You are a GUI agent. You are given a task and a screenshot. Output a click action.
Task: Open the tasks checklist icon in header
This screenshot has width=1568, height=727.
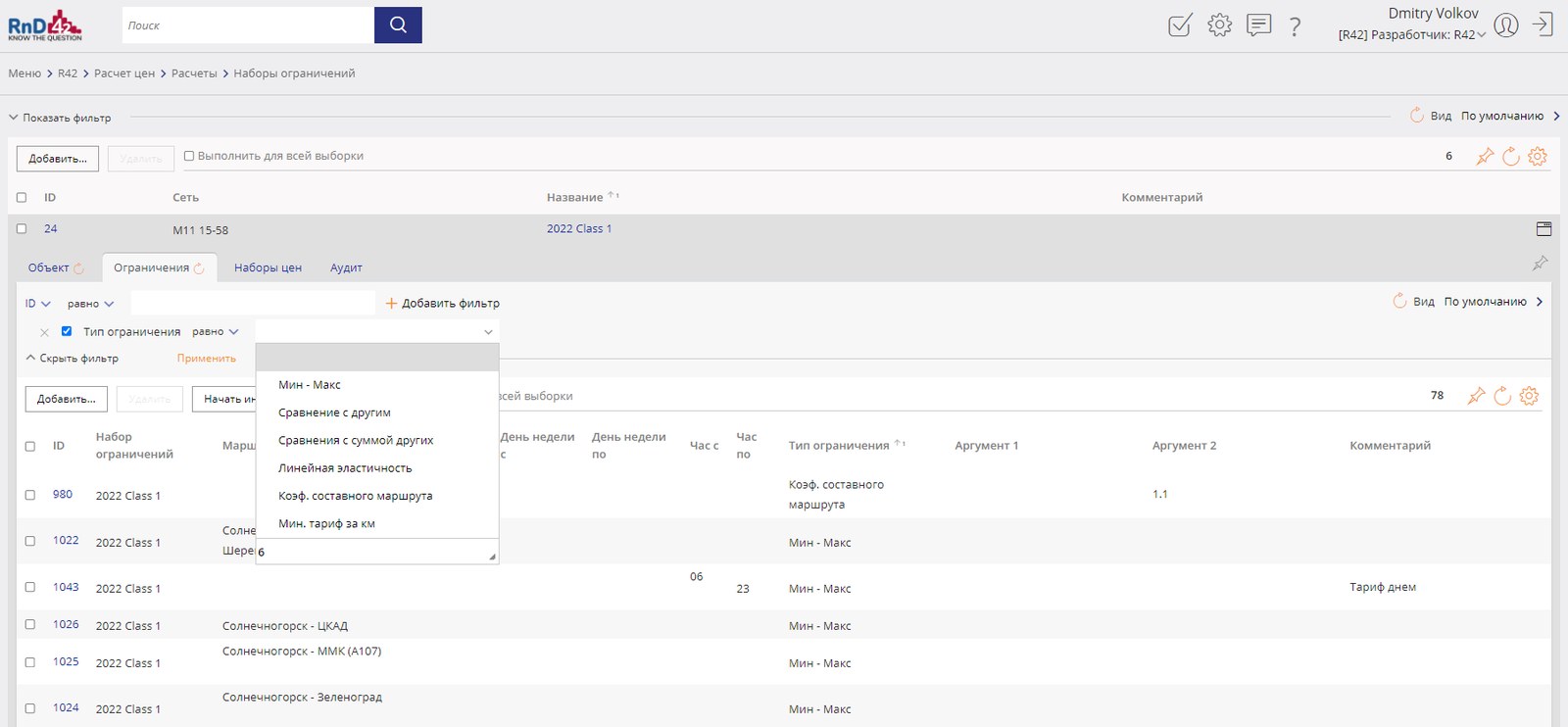tap(1180, 25)
